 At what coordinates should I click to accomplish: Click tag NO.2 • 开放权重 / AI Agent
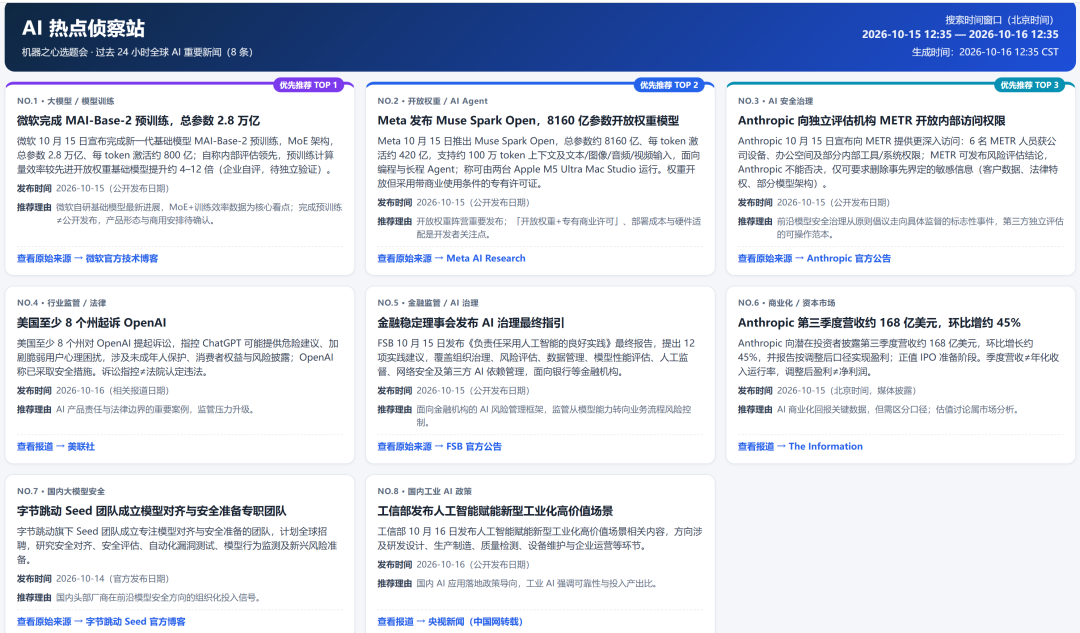point(433,101)
